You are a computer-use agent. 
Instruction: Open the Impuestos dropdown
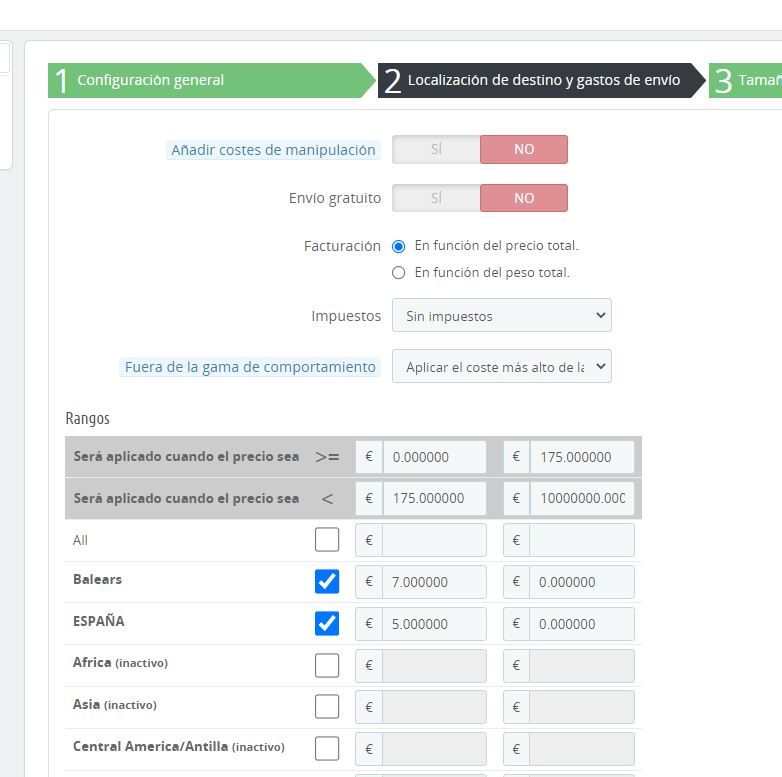click(x=502, y=316)
